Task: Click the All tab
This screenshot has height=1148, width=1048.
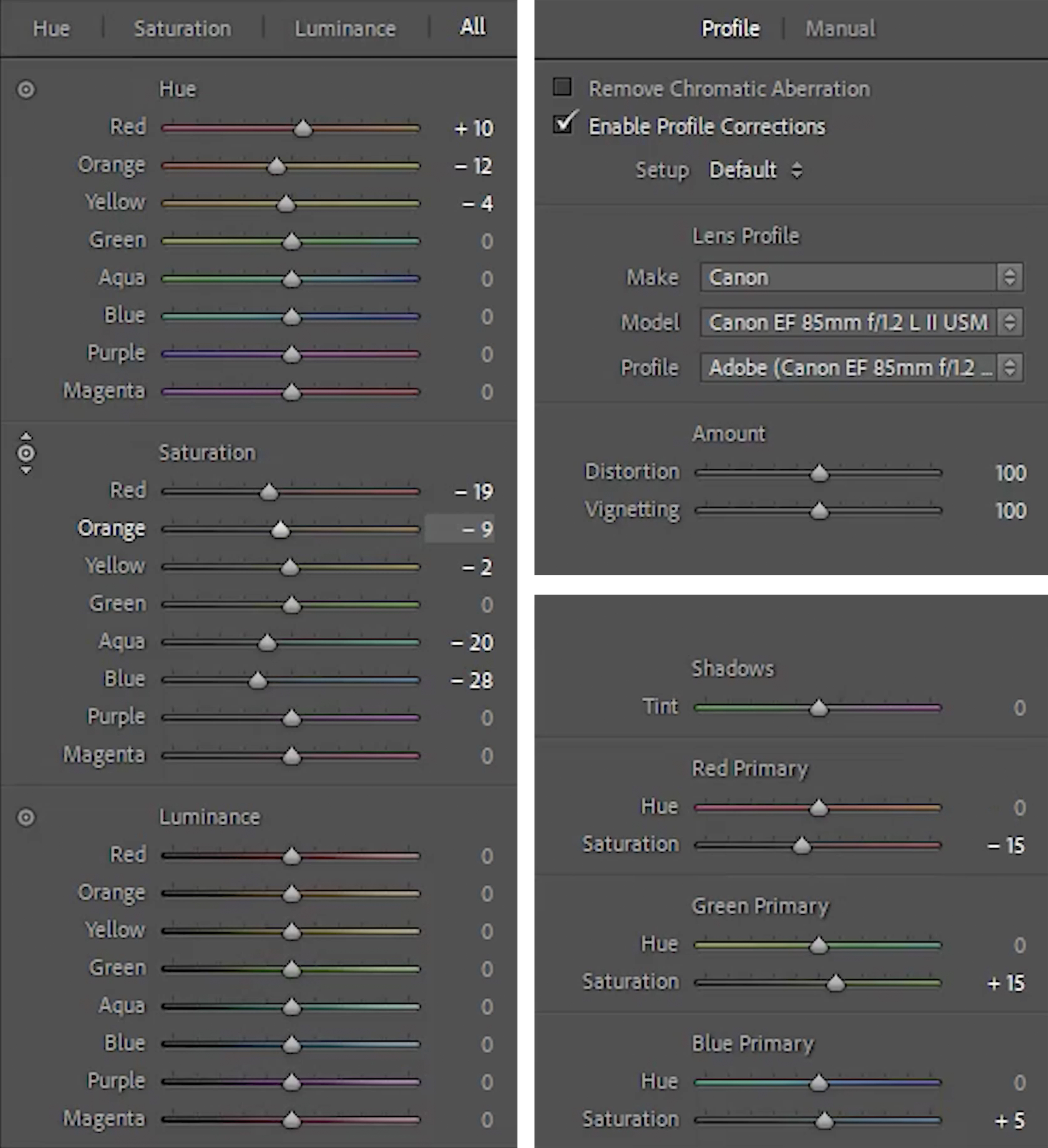Action: click(x=472, y=28)
